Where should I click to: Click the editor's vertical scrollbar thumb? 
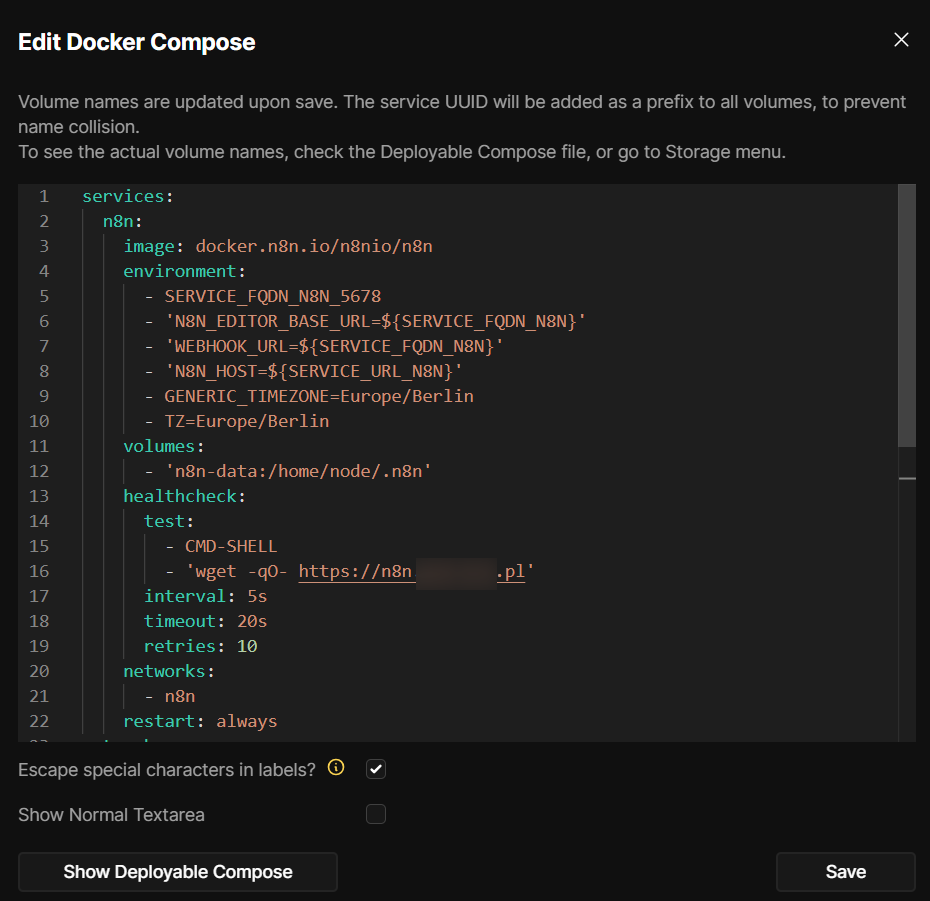pyautogui.click(x=906, y=315)
